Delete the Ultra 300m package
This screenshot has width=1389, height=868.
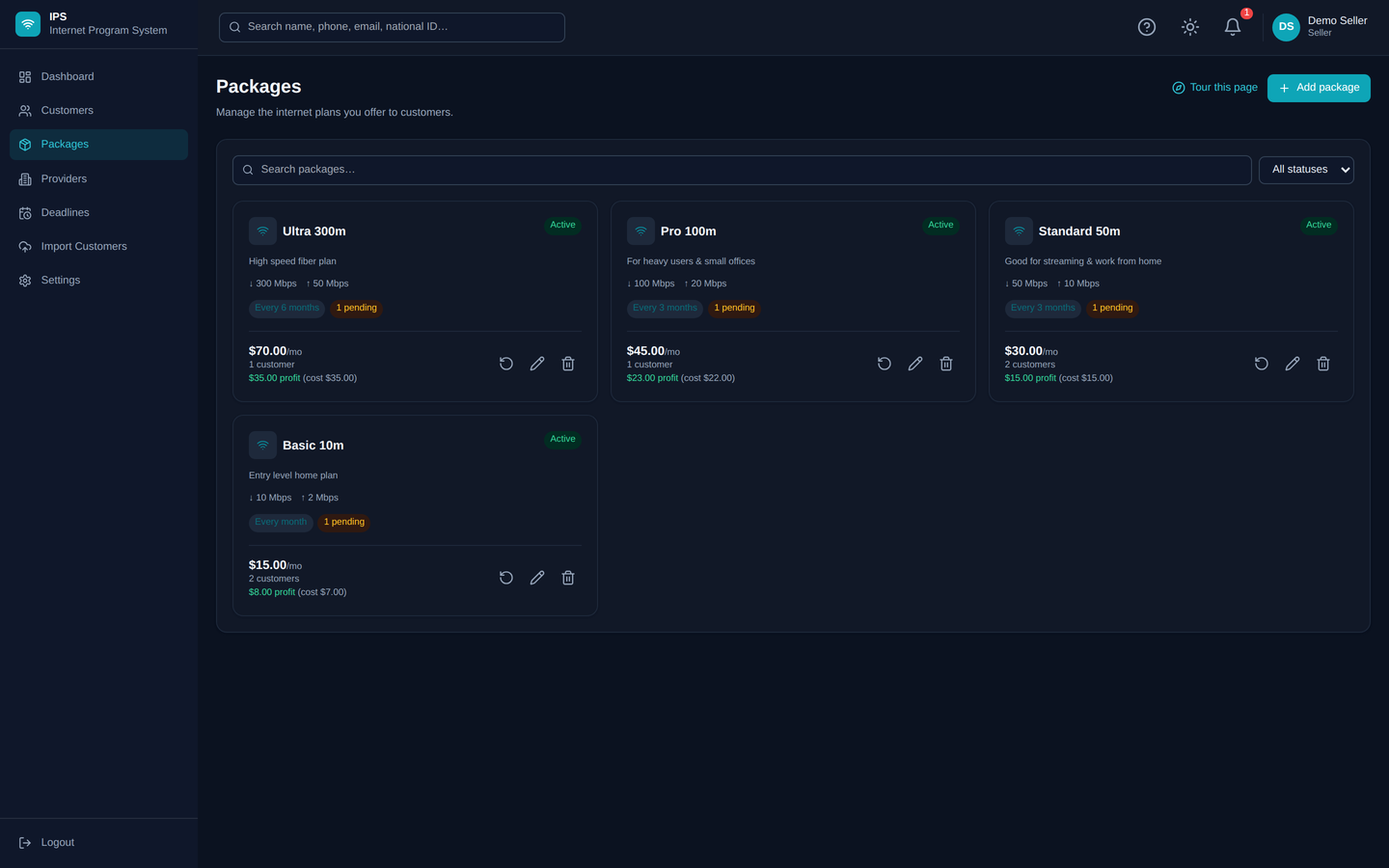click(568, 364)
